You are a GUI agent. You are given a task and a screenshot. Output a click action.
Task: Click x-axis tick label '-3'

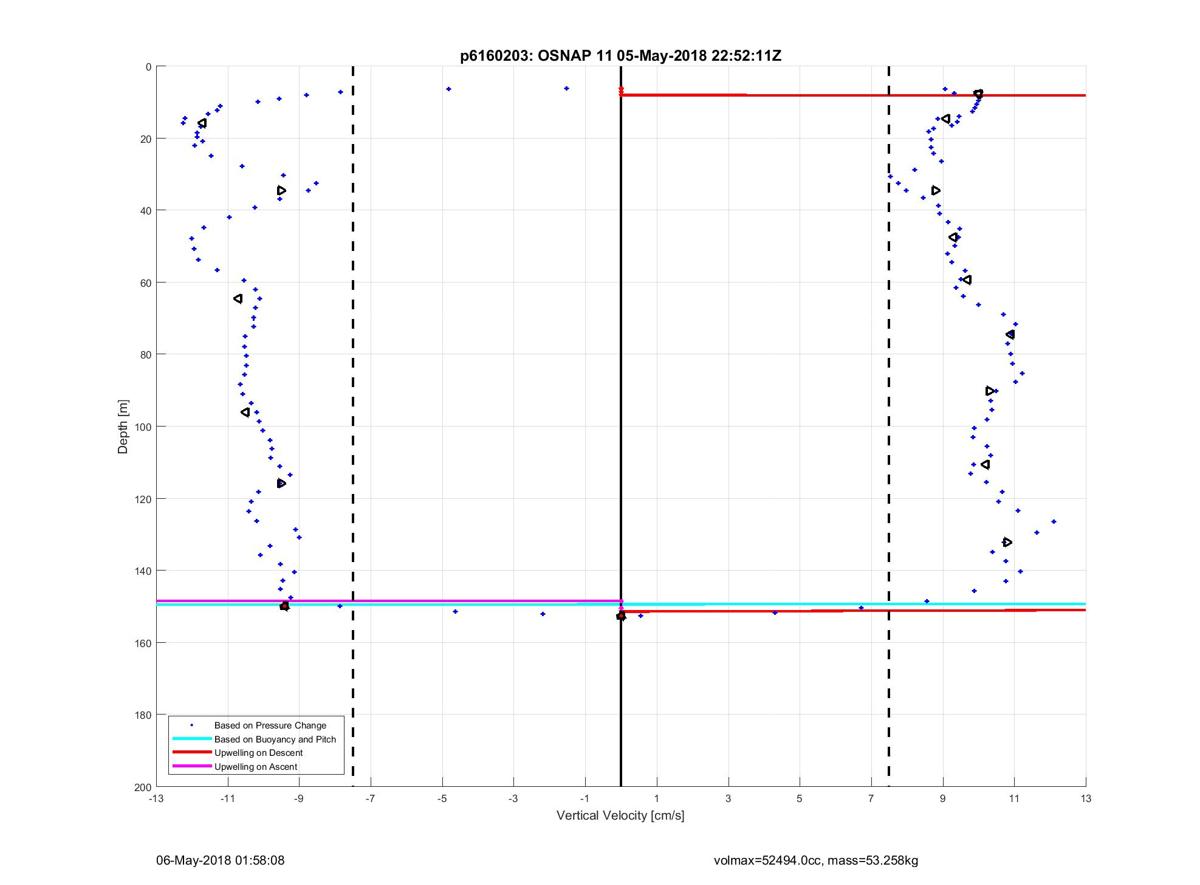coord(513,799)
